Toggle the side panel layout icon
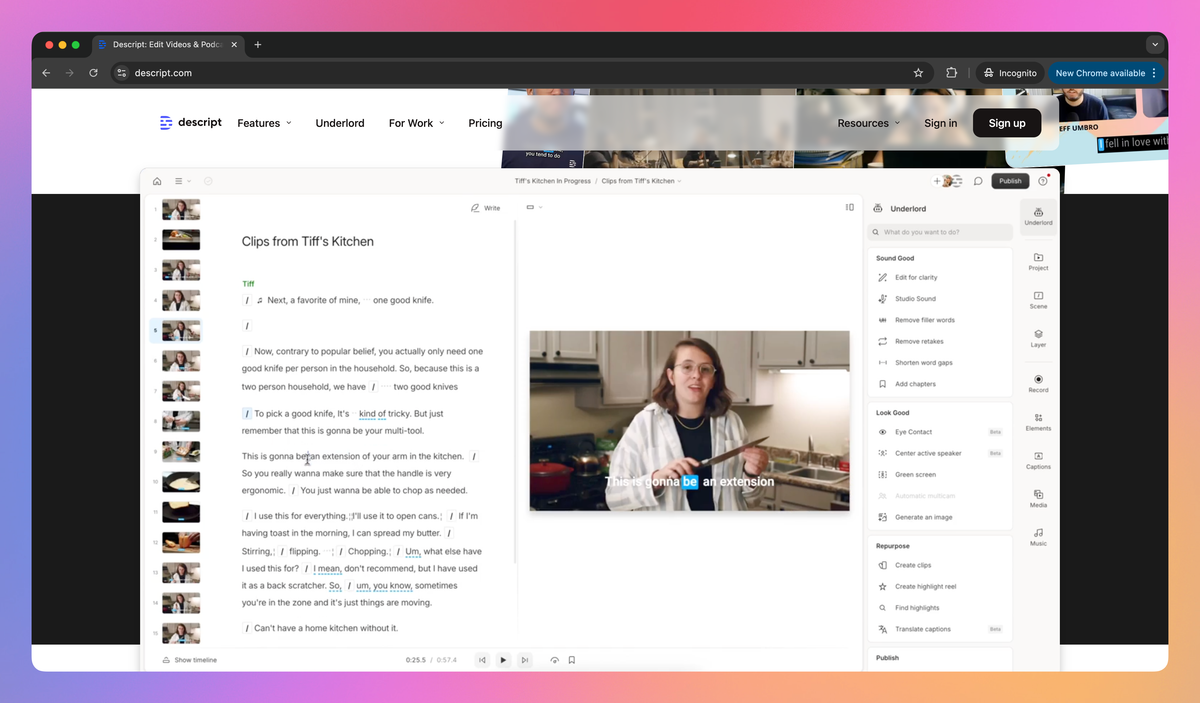Screen dimensions: 1200x703 tap(850, 207)
